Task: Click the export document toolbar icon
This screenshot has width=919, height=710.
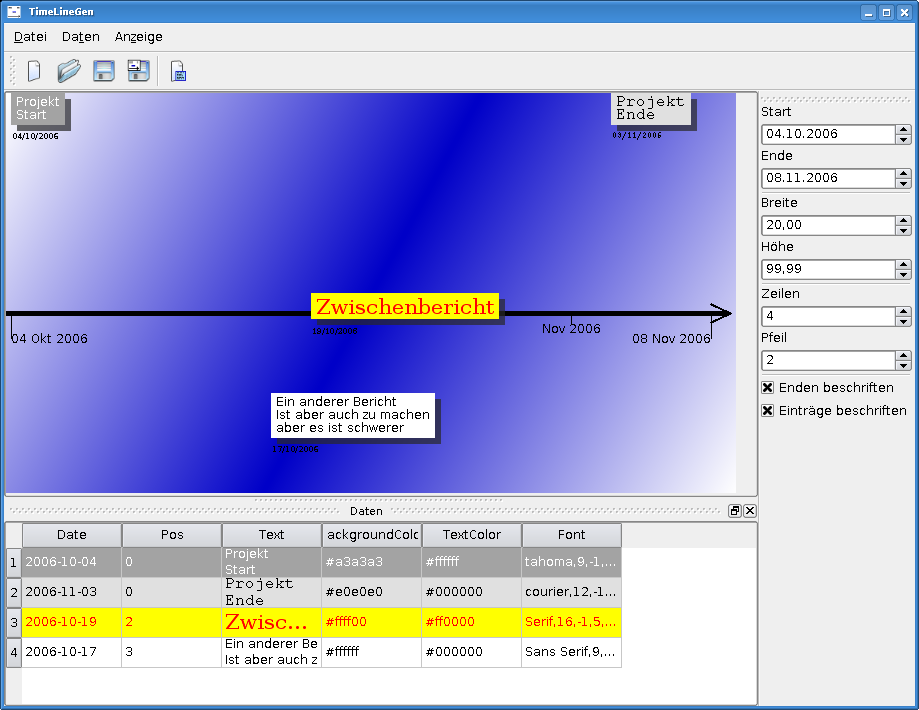Action: [178, 72]
